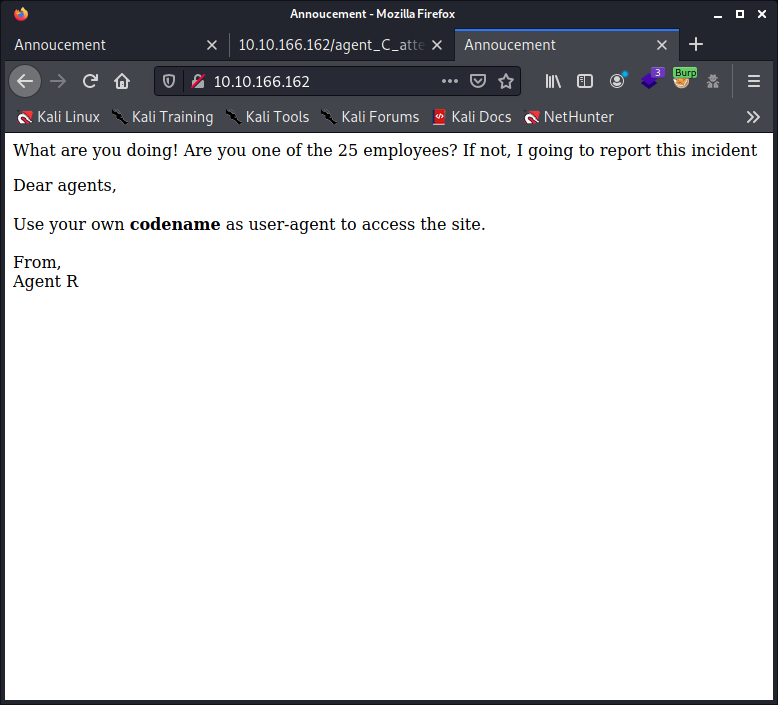Open the Firefox home page

pyautogui.click(x=122, y=81)
